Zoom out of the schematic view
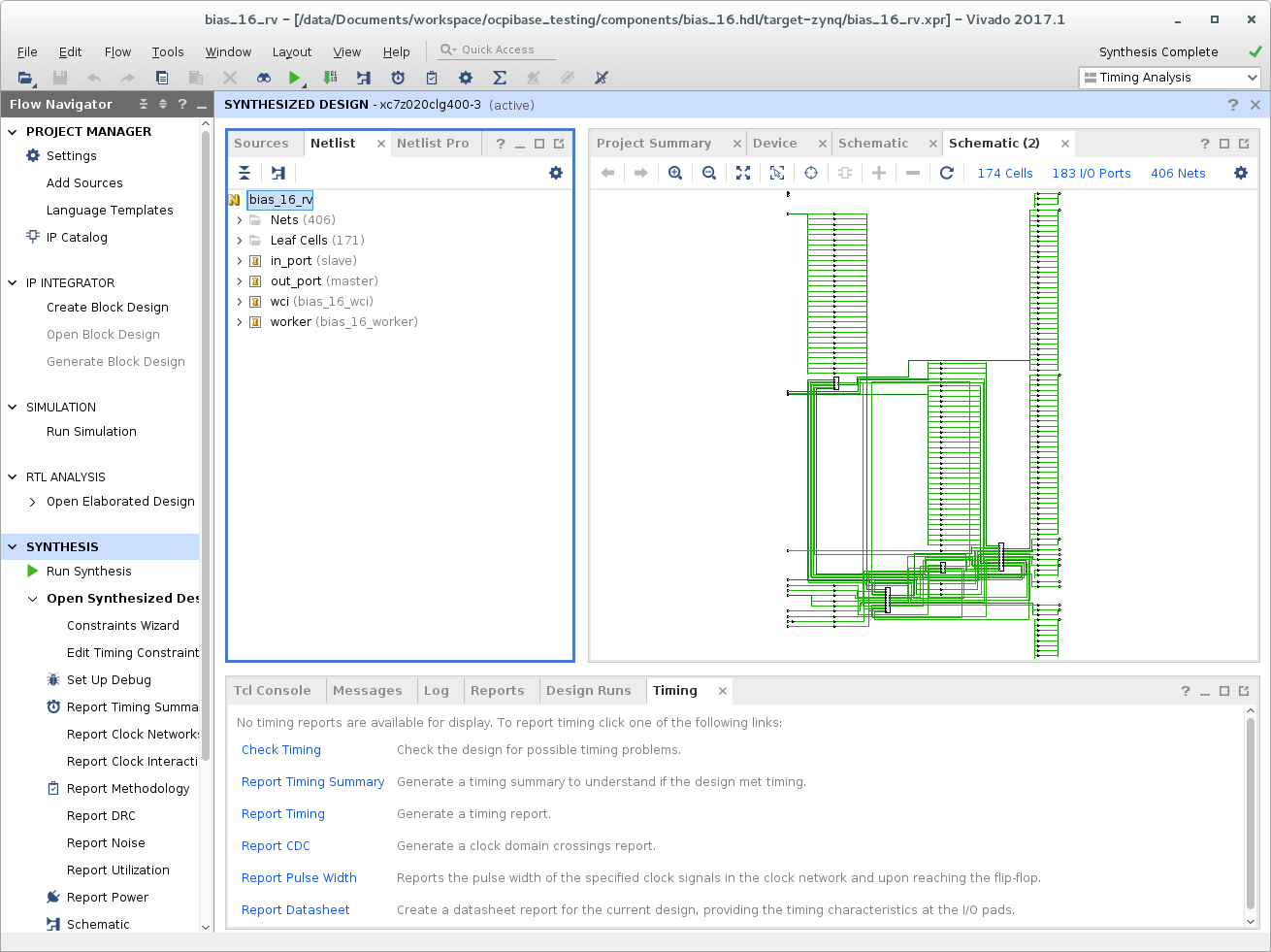The width and height of the screenshot is (1271, 952). pyautogui.click(x=709, y=173)
